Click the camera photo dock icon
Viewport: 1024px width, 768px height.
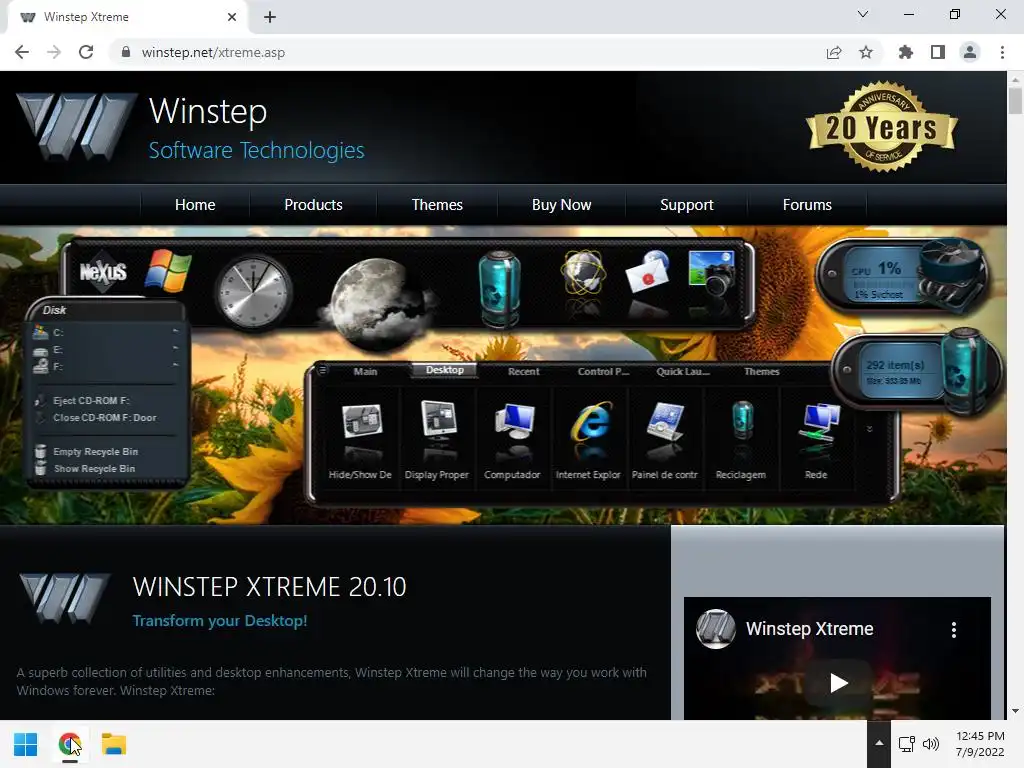point(712,273)
